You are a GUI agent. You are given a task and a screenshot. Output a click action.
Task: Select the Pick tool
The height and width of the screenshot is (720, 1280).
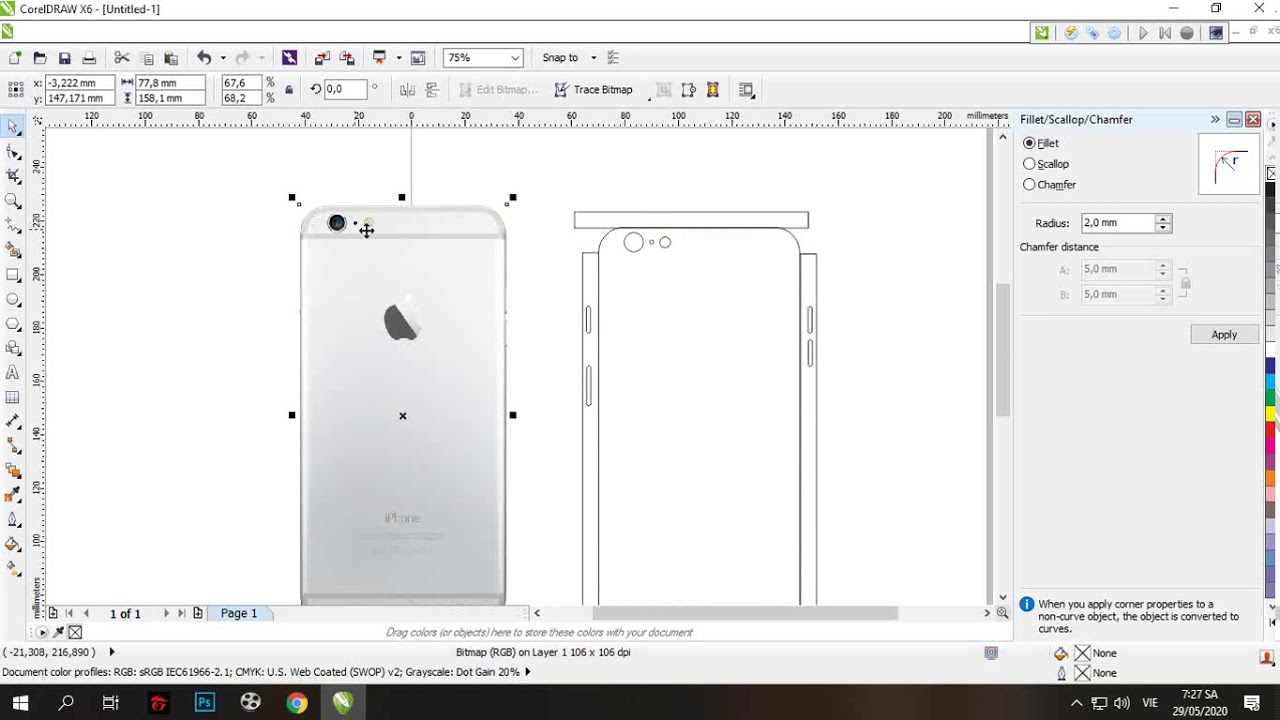pyautogui.click(x=13, y=127)
